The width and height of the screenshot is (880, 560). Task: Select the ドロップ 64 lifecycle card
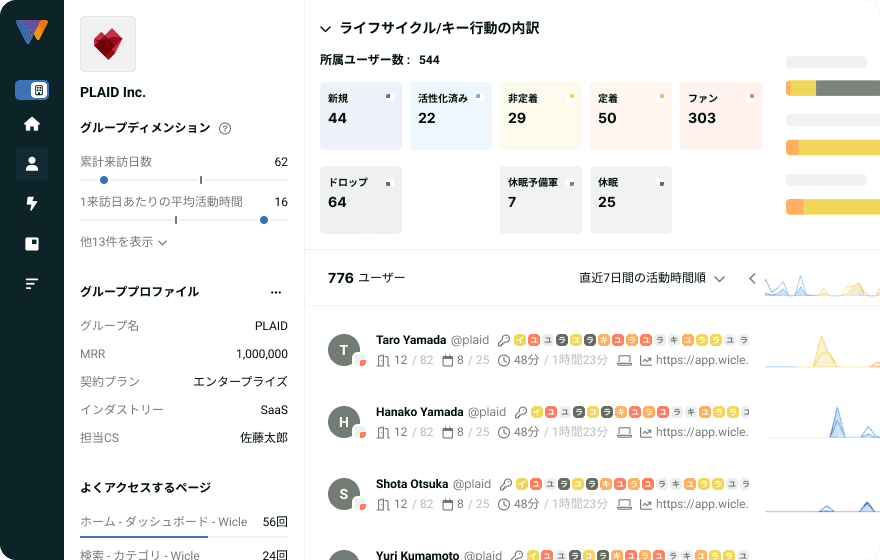pos(361,200)
